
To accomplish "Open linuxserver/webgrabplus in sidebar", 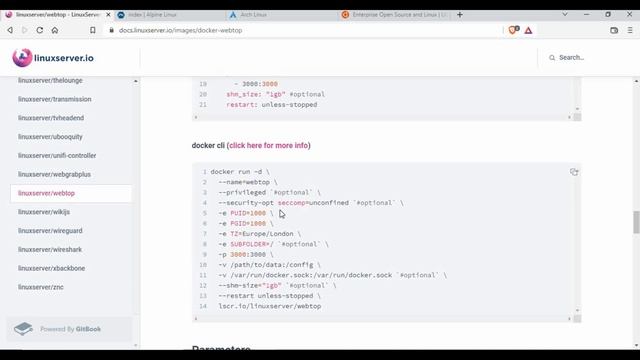I will pyautogui.click(x=54, y=174).
